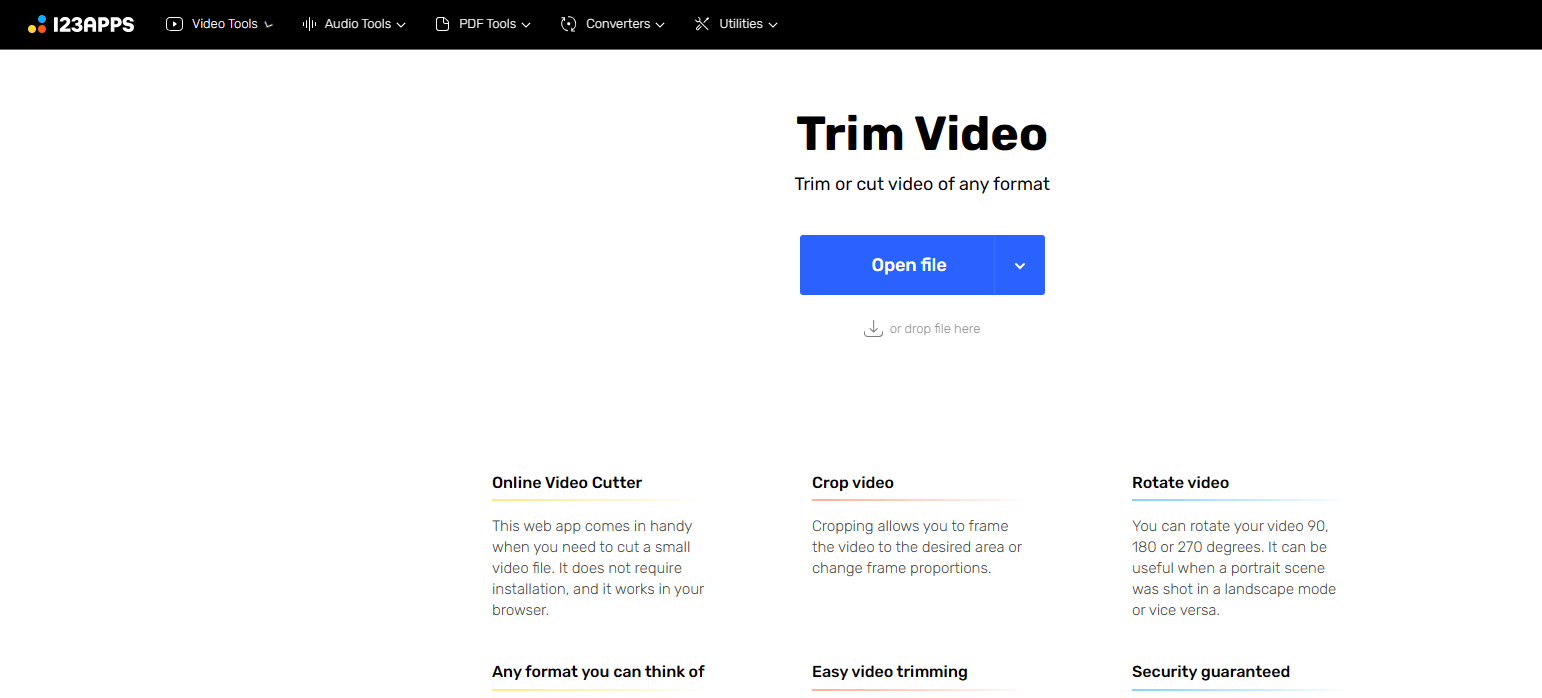Screen dimensions: 1542x698
Task: Click the Crop video section title
Action: [x=853, y=483]
